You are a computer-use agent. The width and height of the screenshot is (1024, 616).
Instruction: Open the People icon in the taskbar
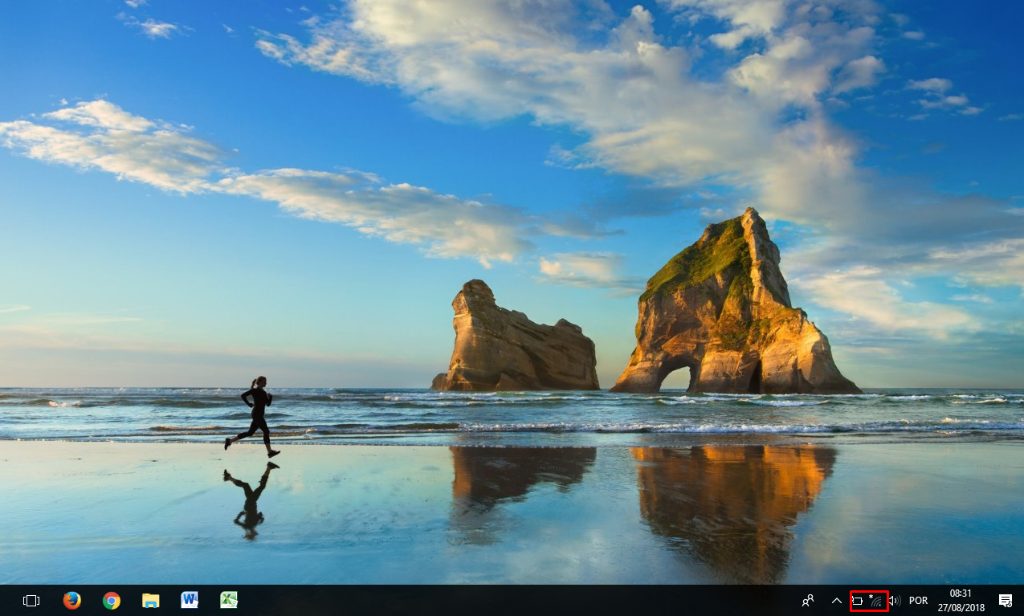pos(808,600)
